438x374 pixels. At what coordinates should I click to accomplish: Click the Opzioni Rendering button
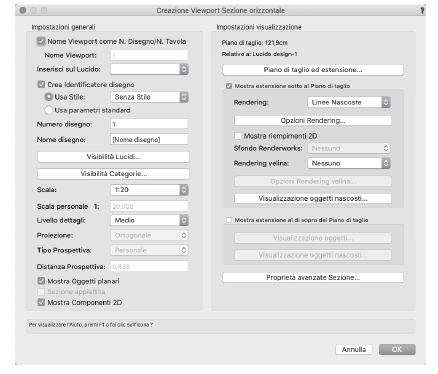(x=313, y=121)
